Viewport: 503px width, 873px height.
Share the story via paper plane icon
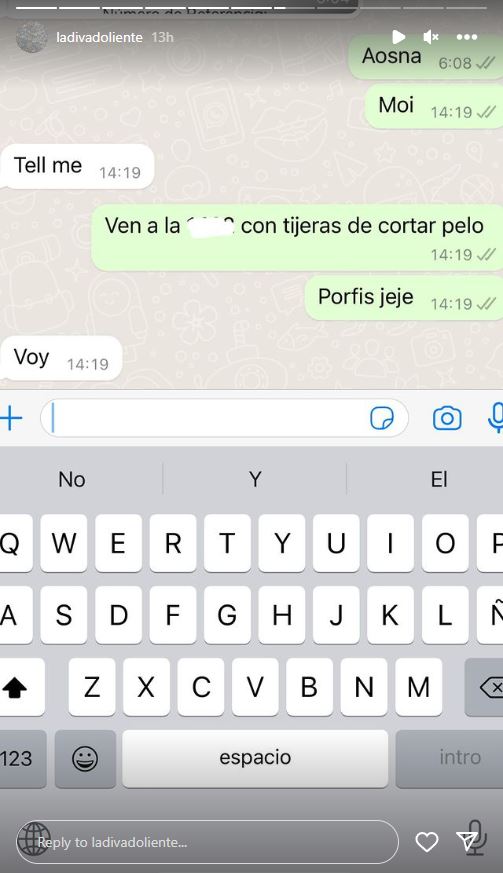[467, 841]
